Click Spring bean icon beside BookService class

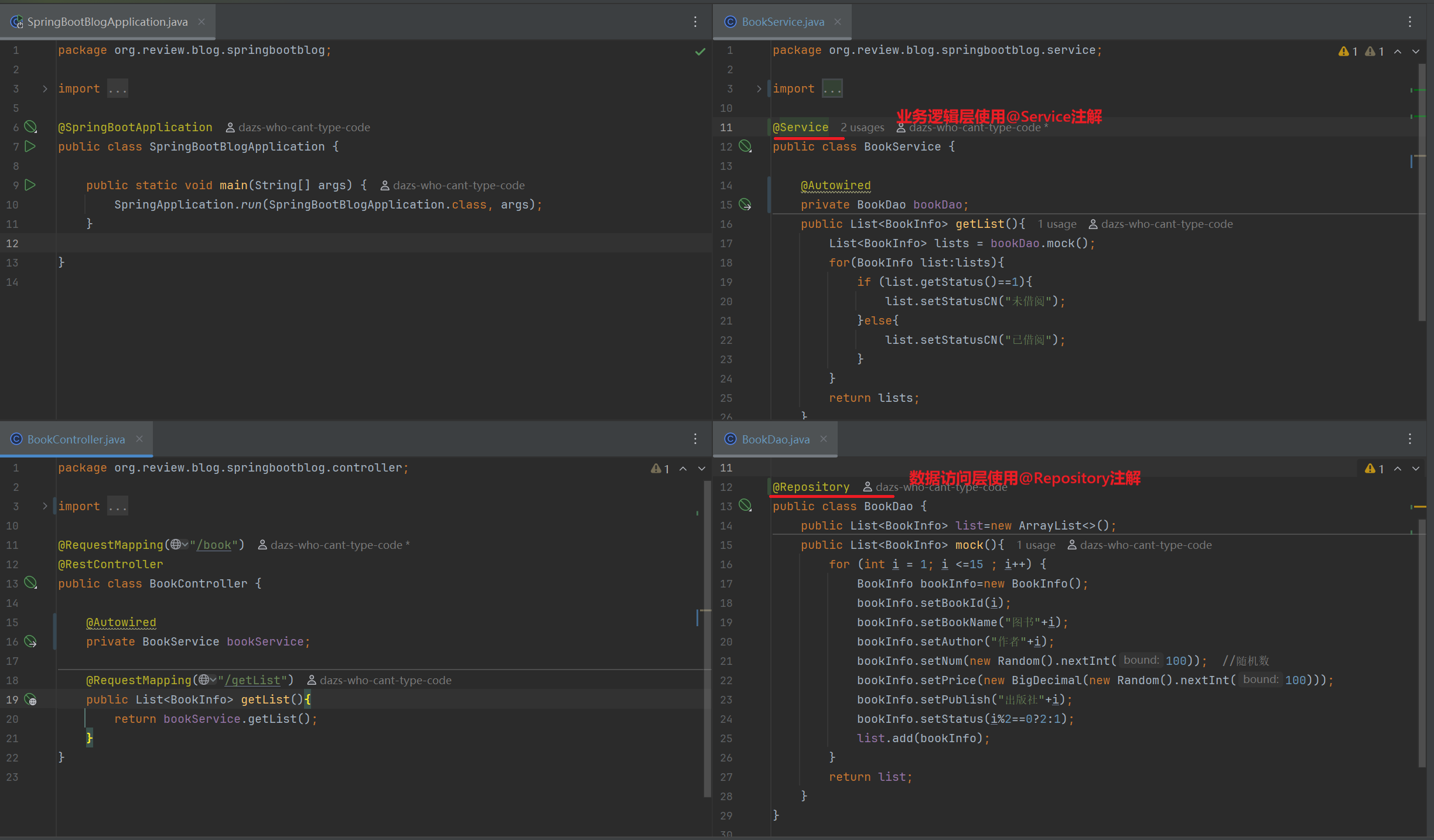coord(745,146)
